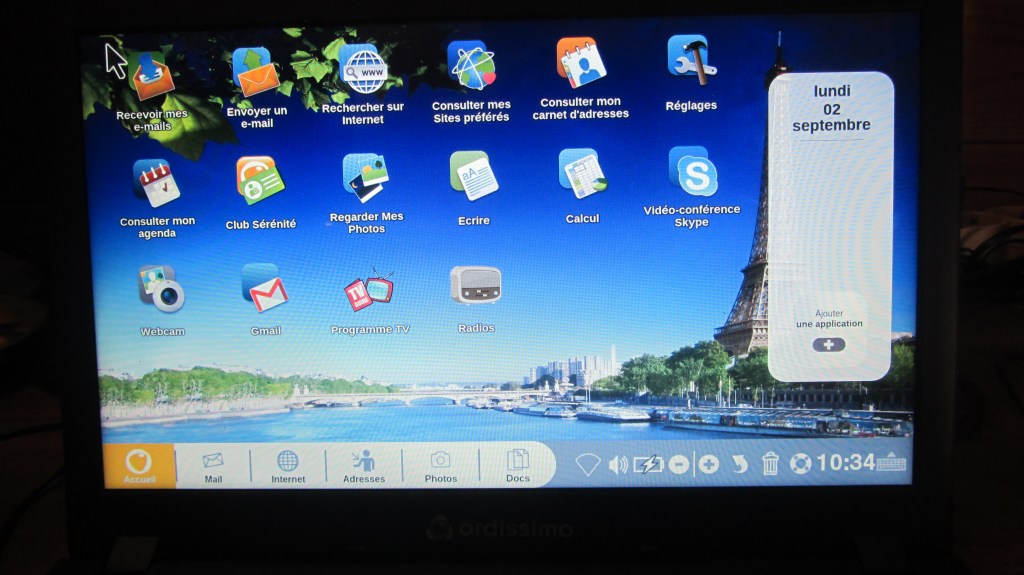Switch to the Docs tab
This screenshot has width=1024, height=575.
click(517, 465)
